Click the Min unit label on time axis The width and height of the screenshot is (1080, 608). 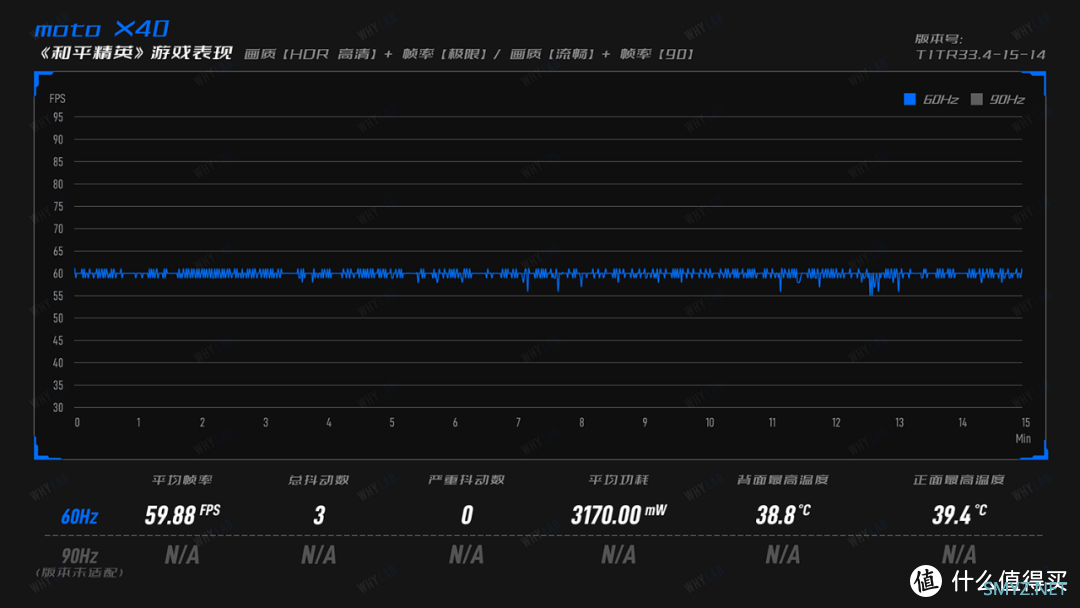coord(1023,439)
